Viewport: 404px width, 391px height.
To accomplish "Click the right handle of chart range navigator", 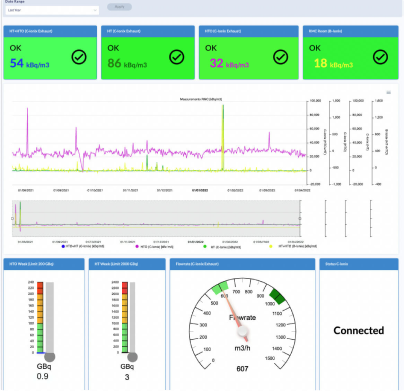I will click(300, 219).
